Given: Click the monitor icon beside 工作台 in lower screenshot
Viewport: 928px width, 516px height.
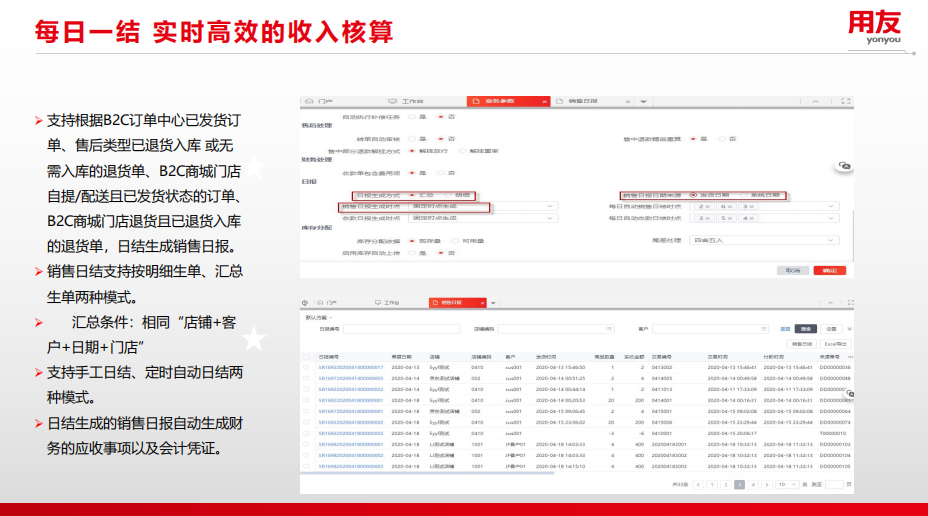Looking at the screenshot, I should point(378,302).
